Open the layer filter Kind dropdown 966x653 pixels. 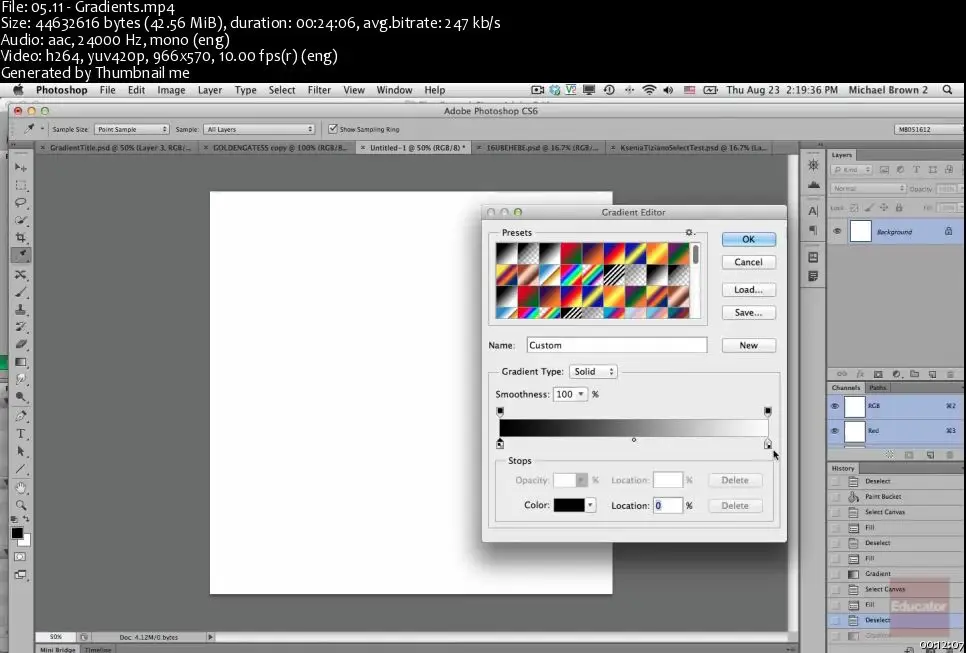pos(851,169)
